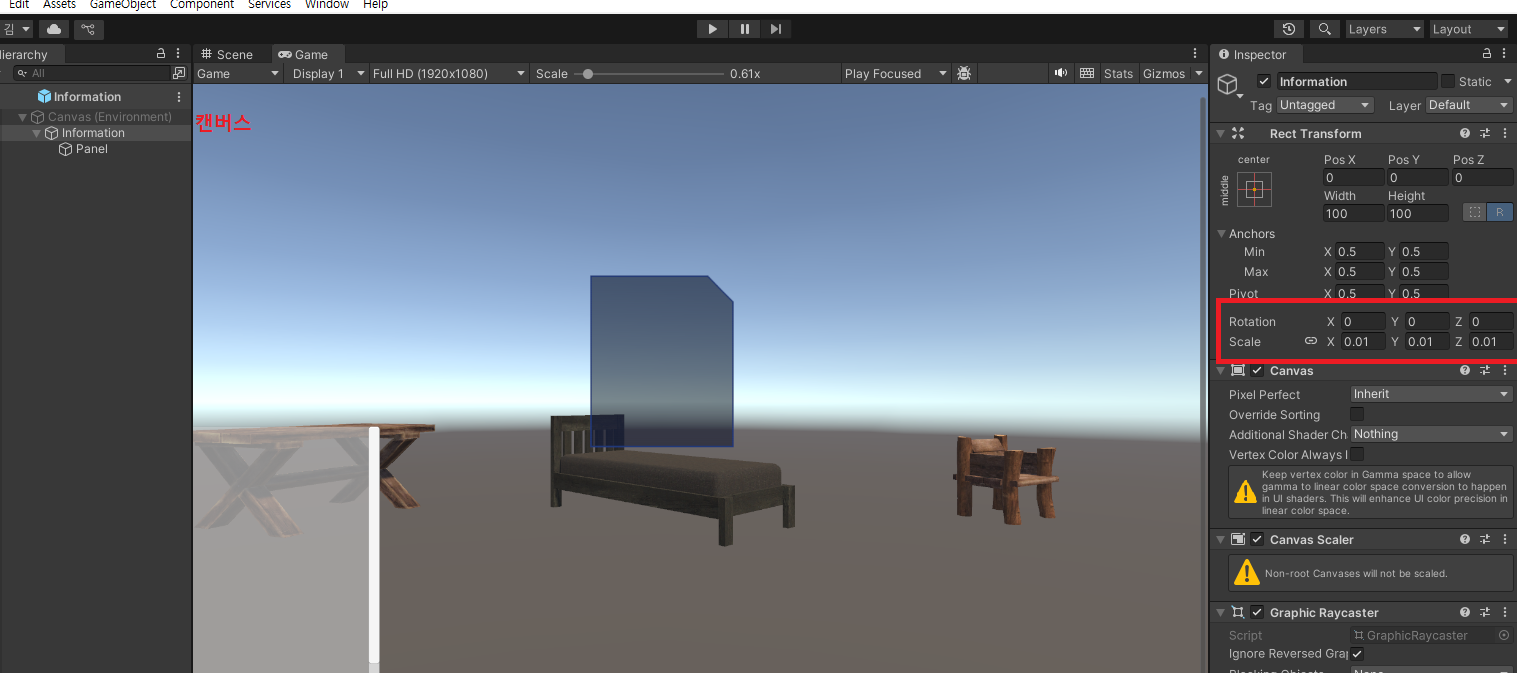Image resolution: width=1517 pixels, height=673 pixels.
Task: Open the Layers dropdown in top toolbar
Action: click(x=1384, y=29)
